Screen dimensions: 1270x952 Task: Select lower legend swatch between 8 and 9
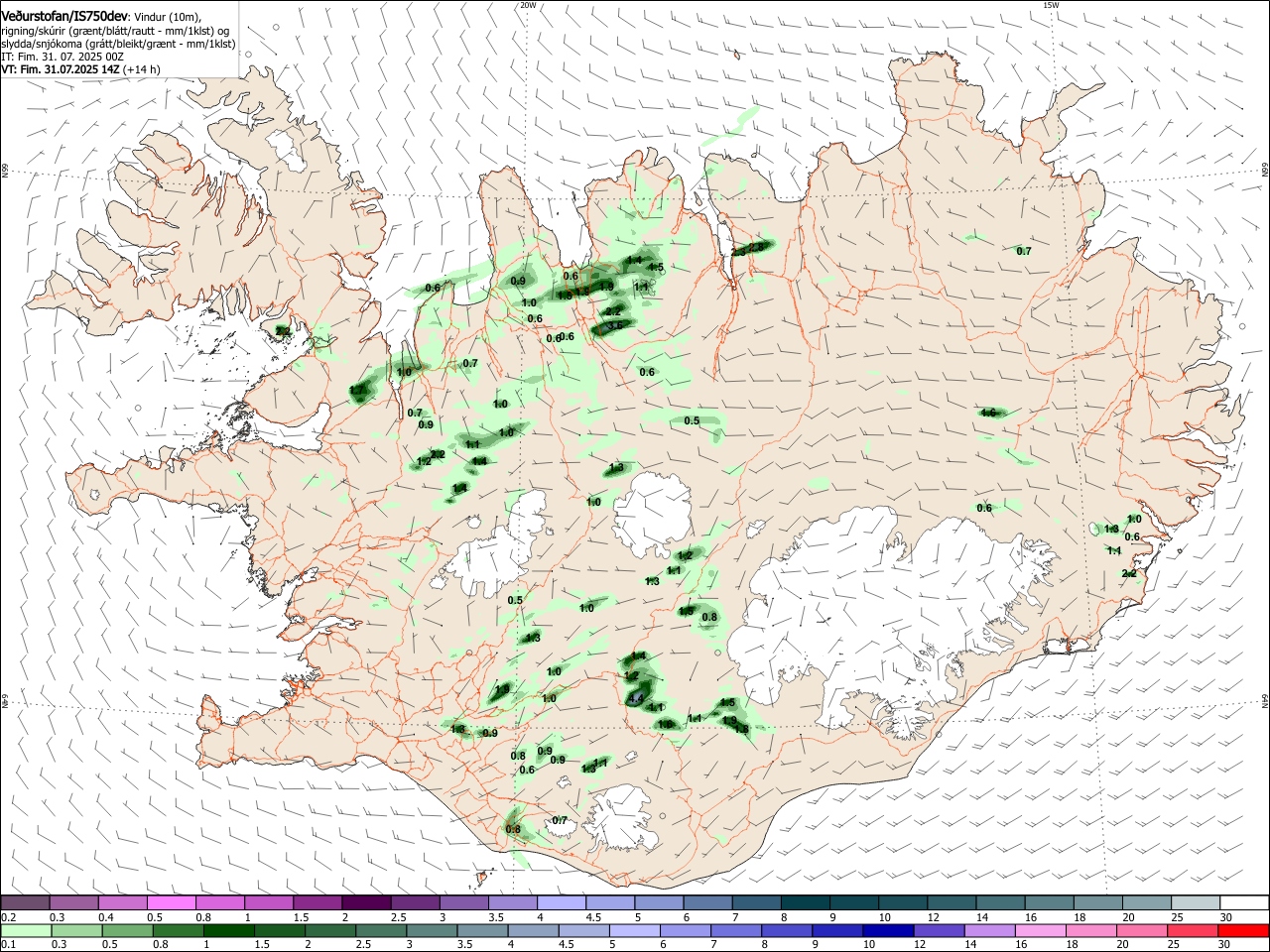(x=786, y=931)
